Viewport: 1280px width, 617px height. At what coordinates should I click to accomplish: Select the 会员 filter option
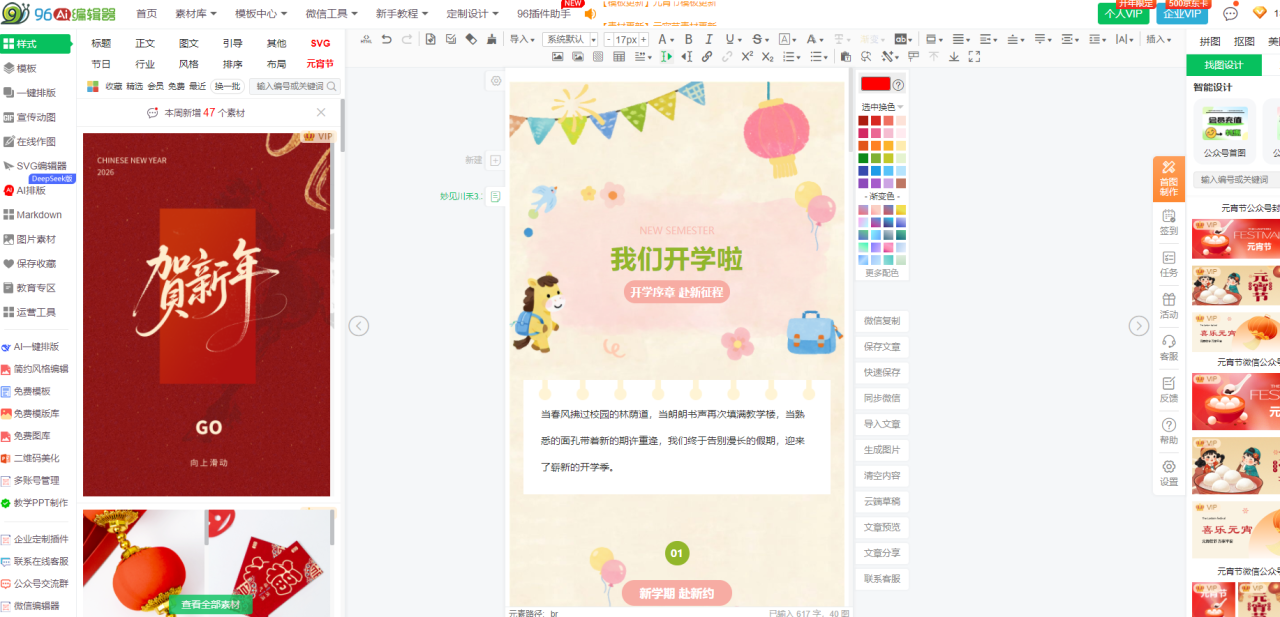(x=155, y=87)
